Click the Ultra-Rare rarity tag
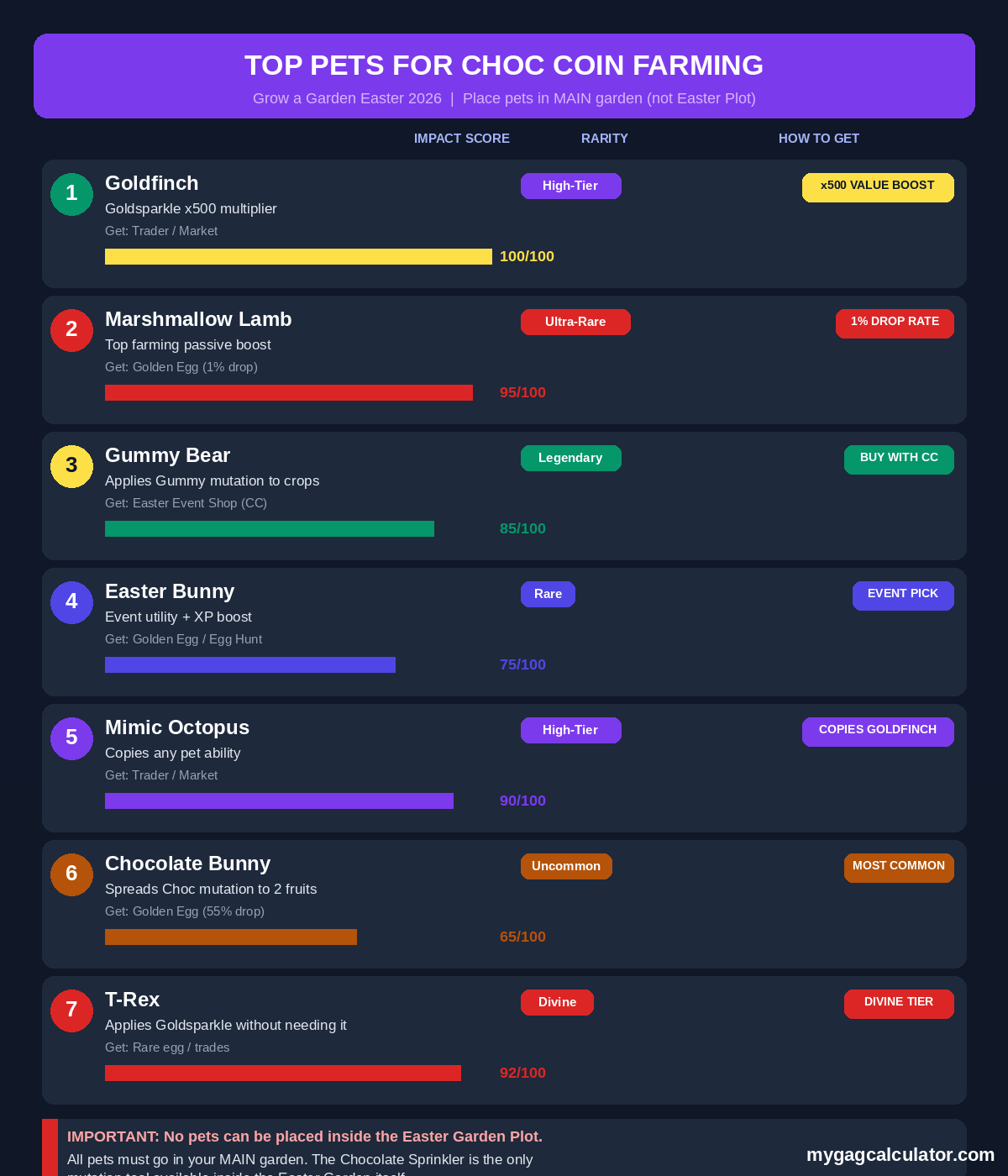The height and width of the screenshot is (1176, 1008). tap(575, 322)
